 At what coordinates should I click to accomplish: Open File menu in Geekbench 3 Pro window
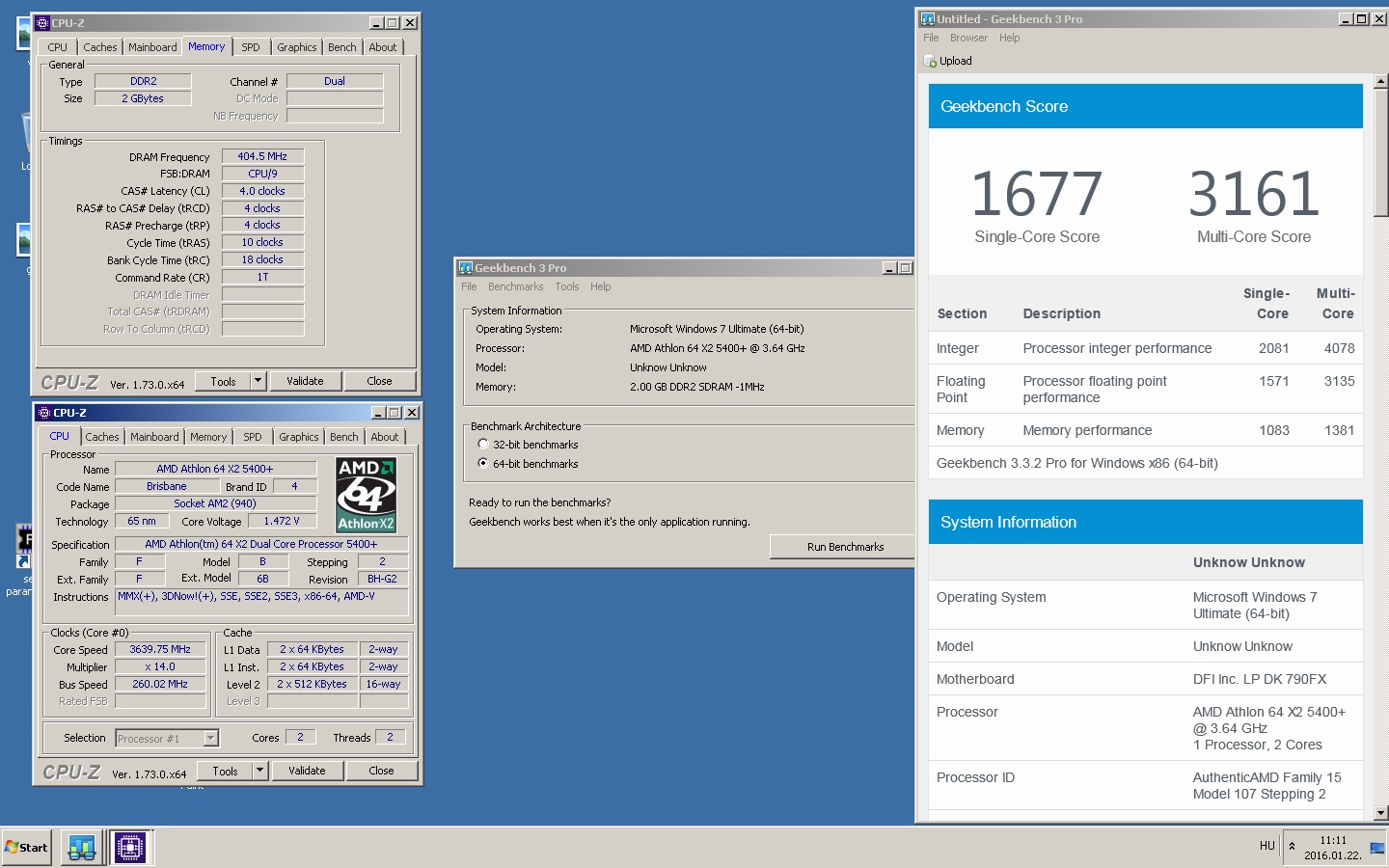coord(469,286)
